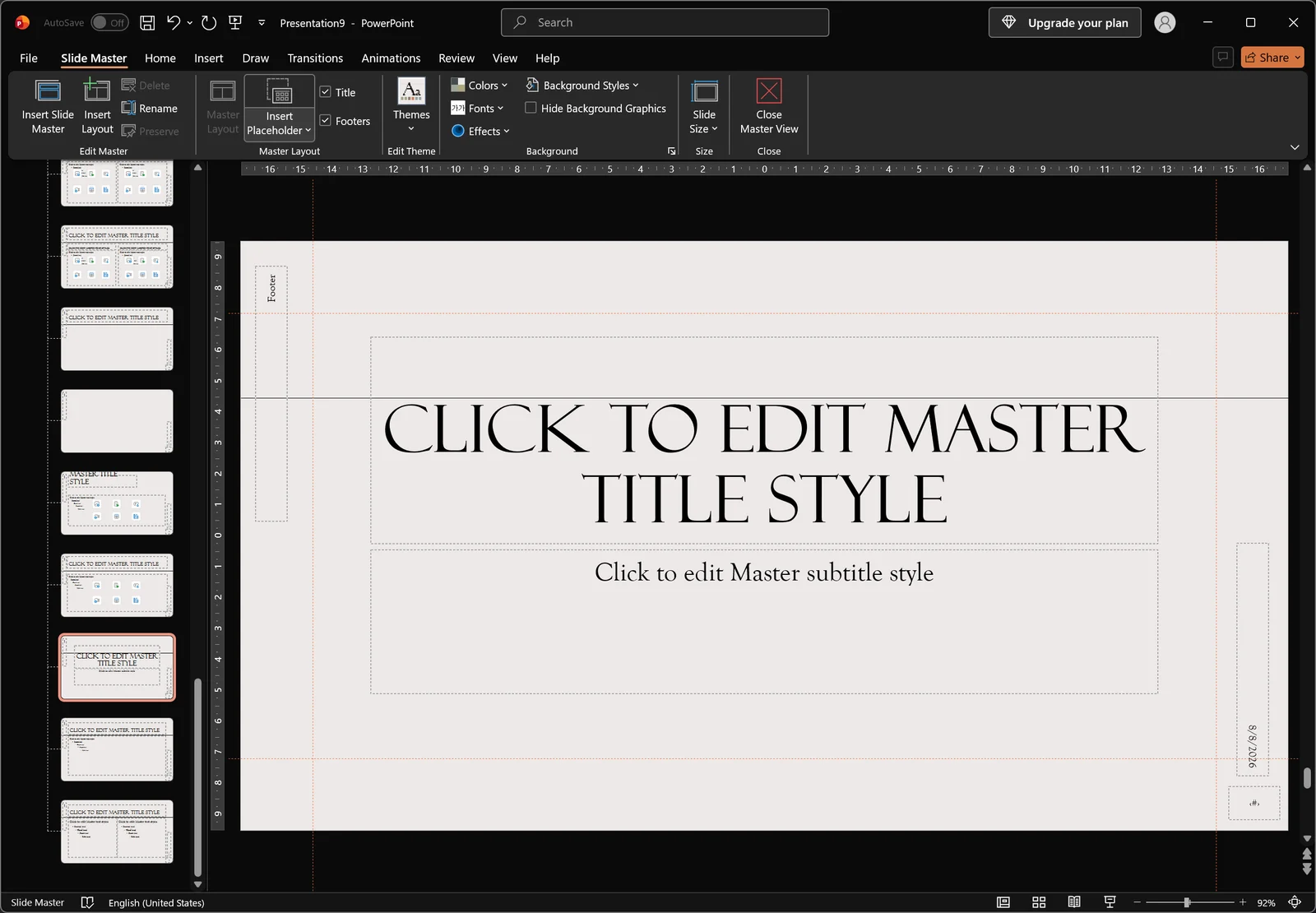Click the Save icon in title bar
The height and width of the screenshot is (913, 1316).
tap(147, 23)
